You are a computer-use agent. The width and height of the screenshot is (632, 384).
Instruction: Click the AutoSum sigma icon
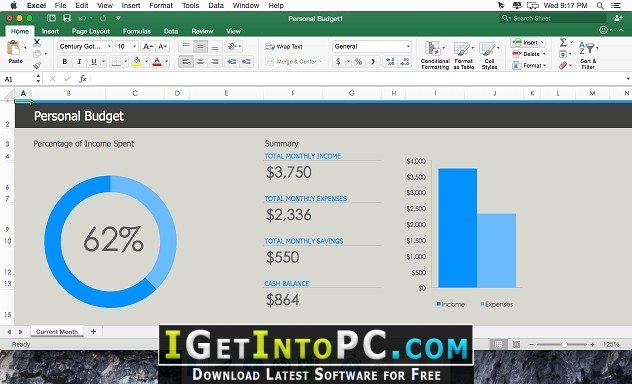[x=563, y=42]
